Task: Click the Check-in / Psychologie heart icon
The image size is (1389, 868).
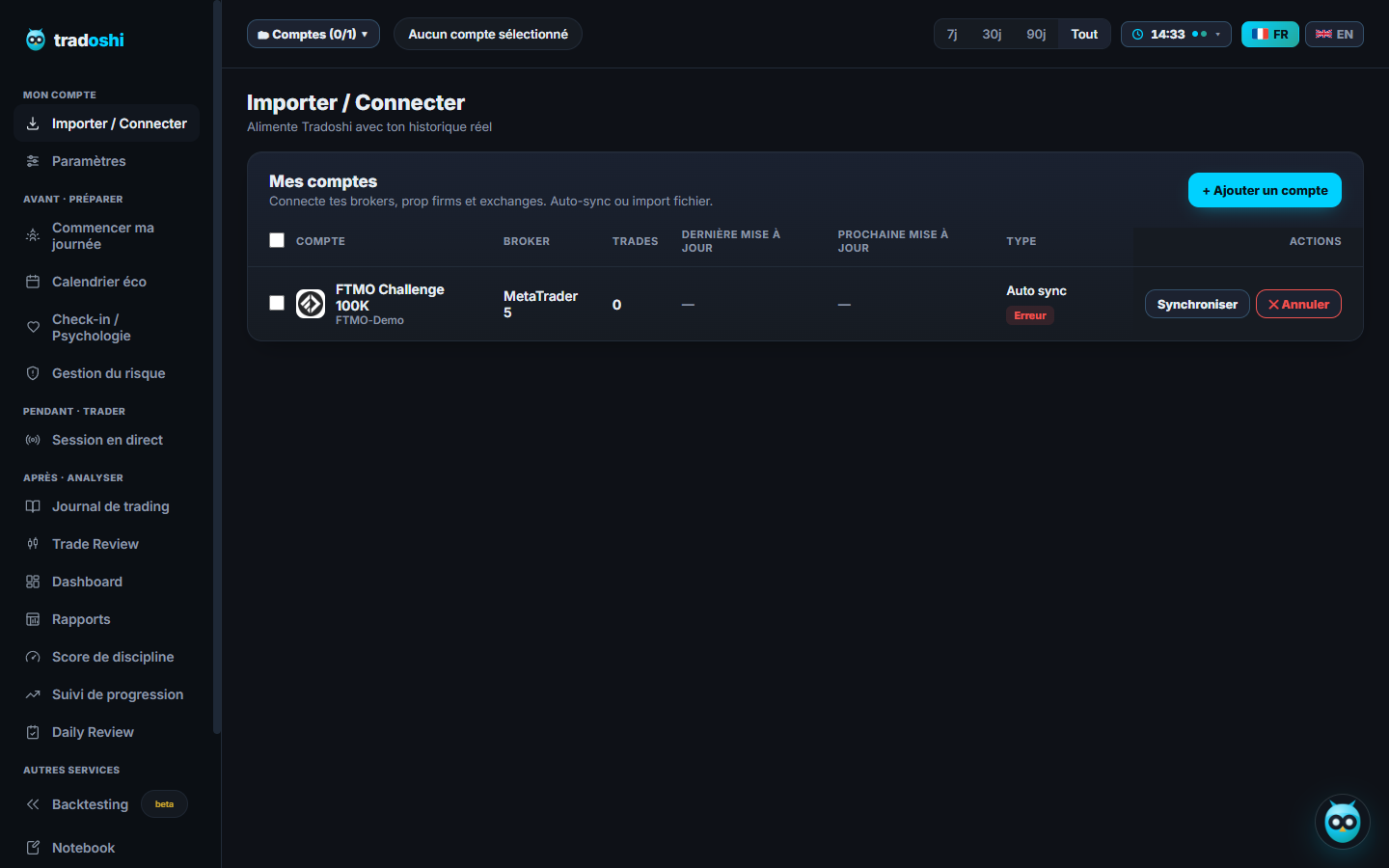Action: (x=33, y=327)
